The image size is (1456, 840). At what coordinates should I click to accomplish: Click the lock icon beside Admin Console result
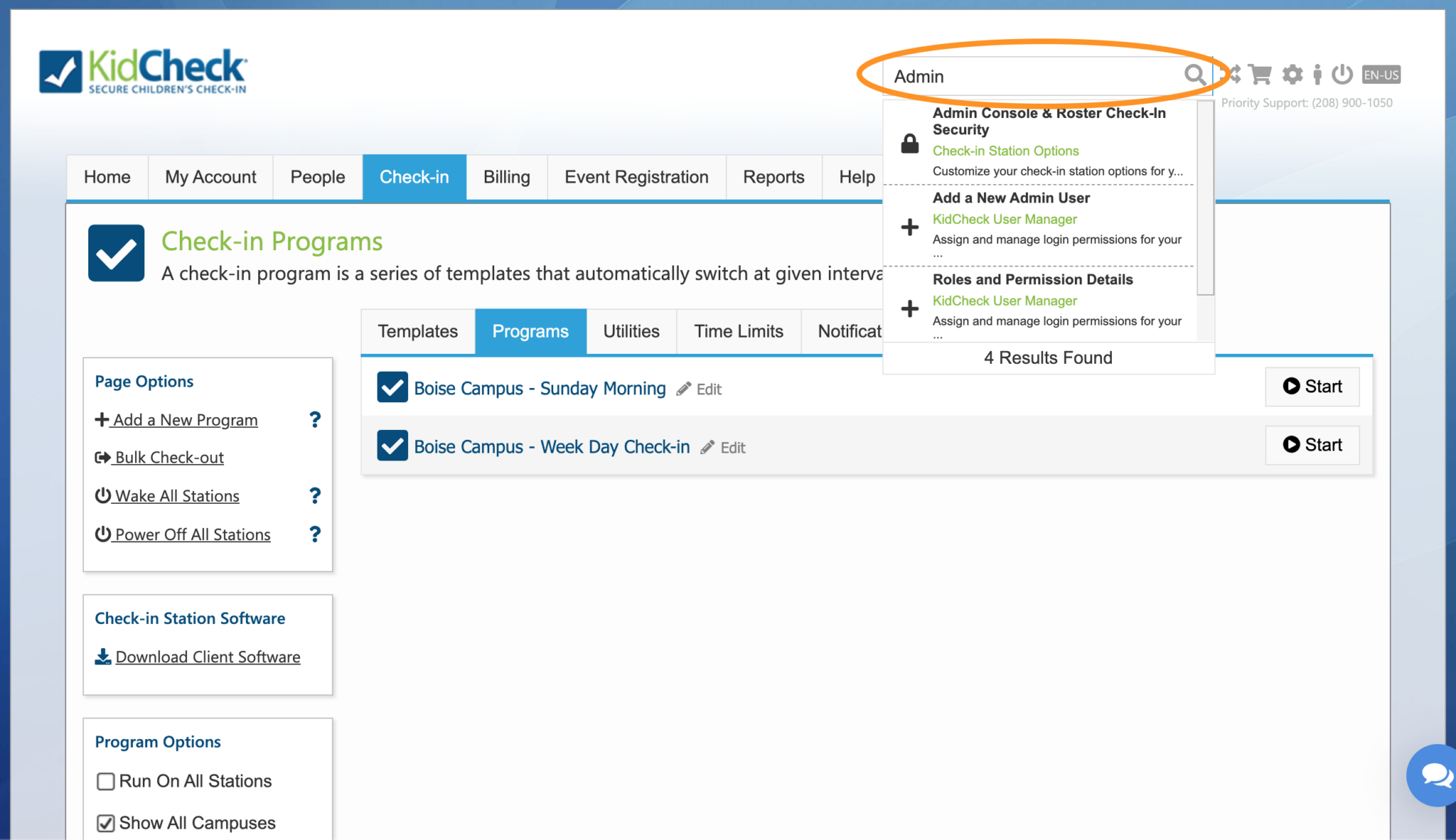point(909,144)
